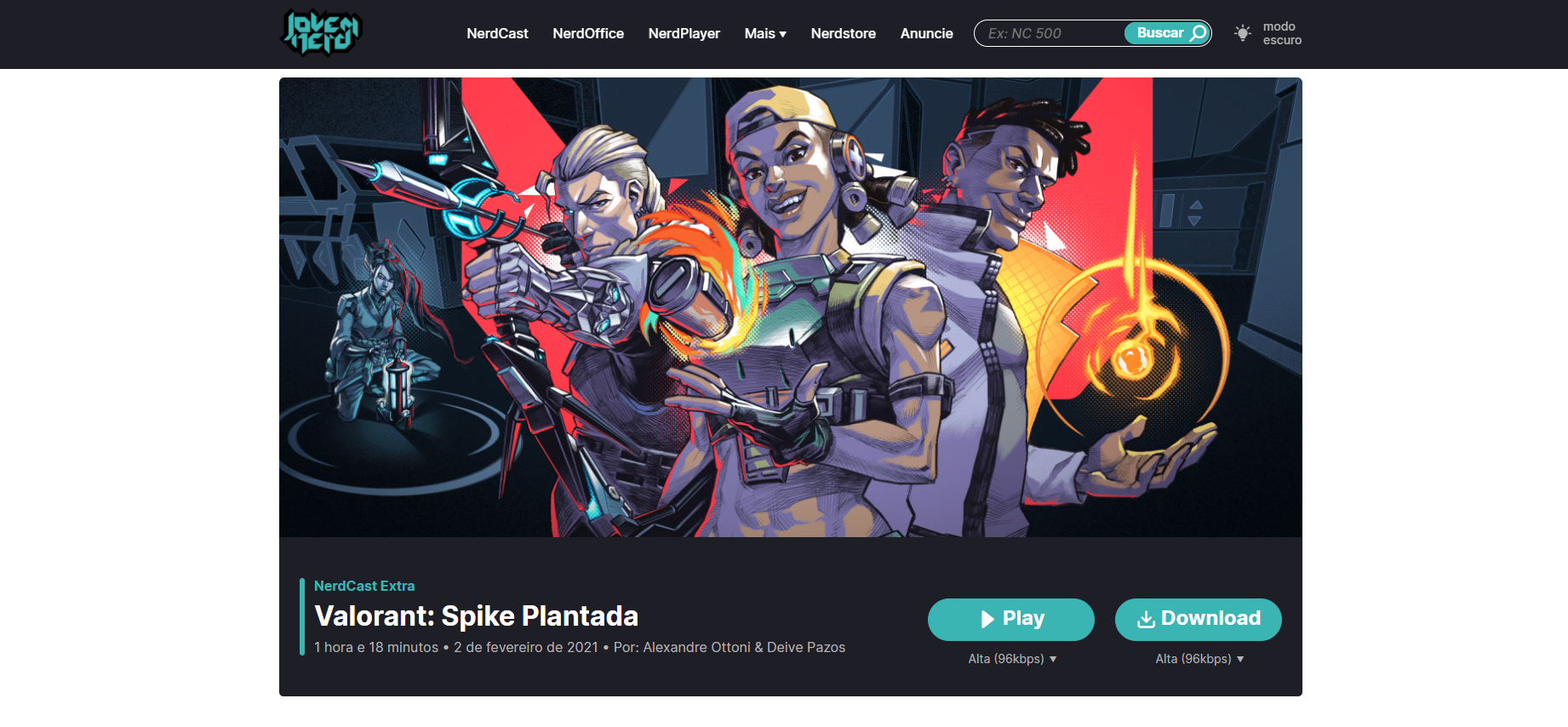Toggle modo escuro dark mode

click(x=1268, y=33)
